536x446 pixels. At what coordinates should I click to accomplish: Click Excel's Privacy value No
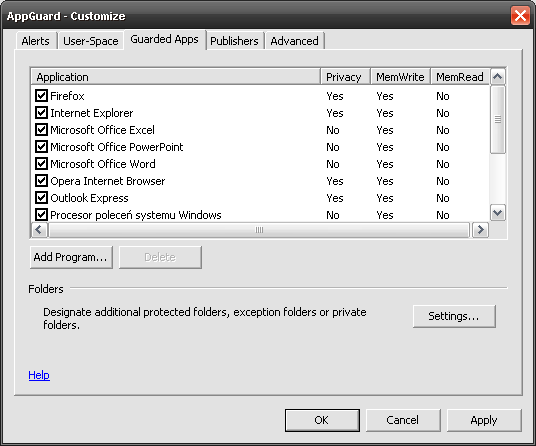(x=333, y=130)
